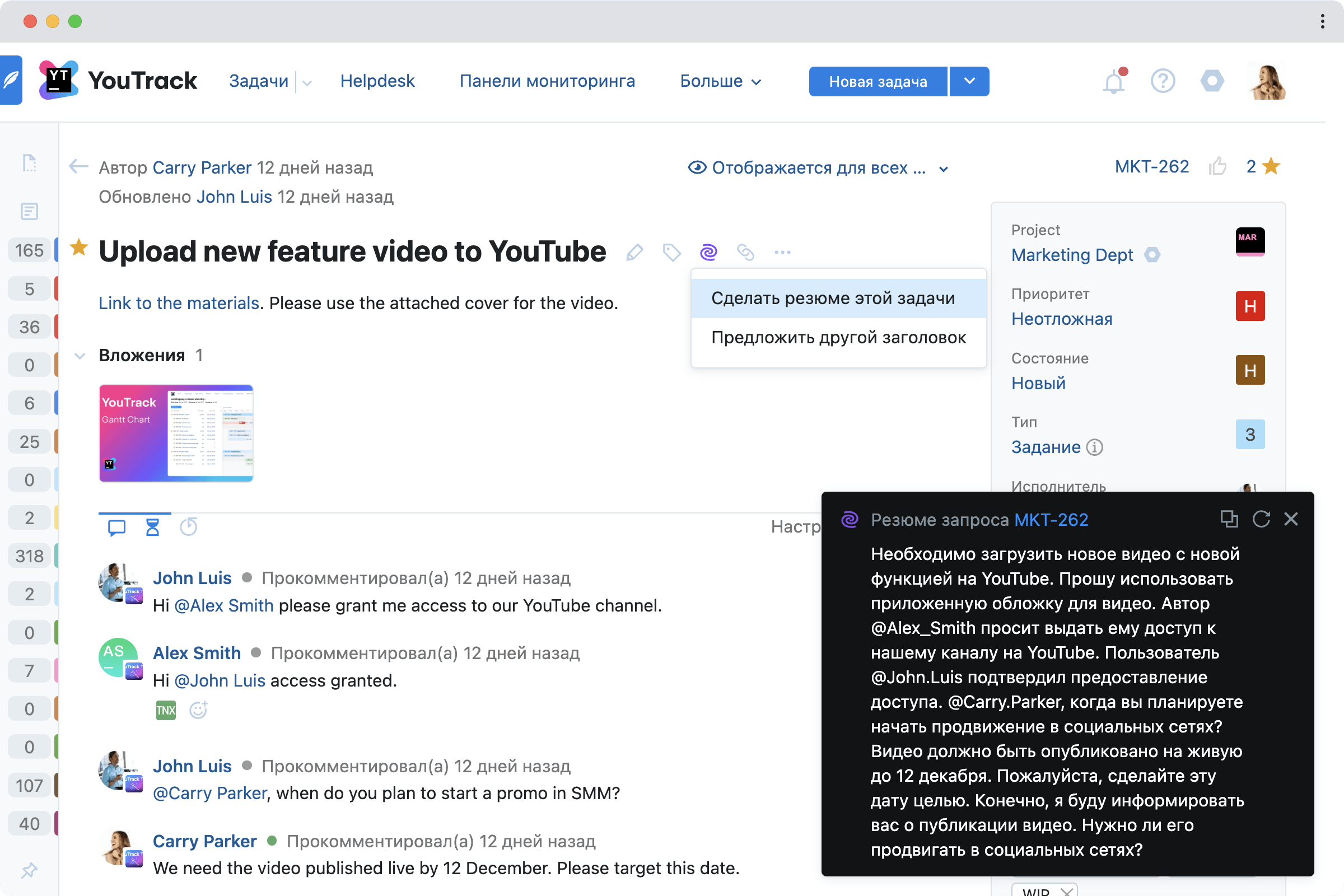Viewport: 1344px width, 896px height.
Task: Add a tag using the tag icon
Action: (671, 252)
